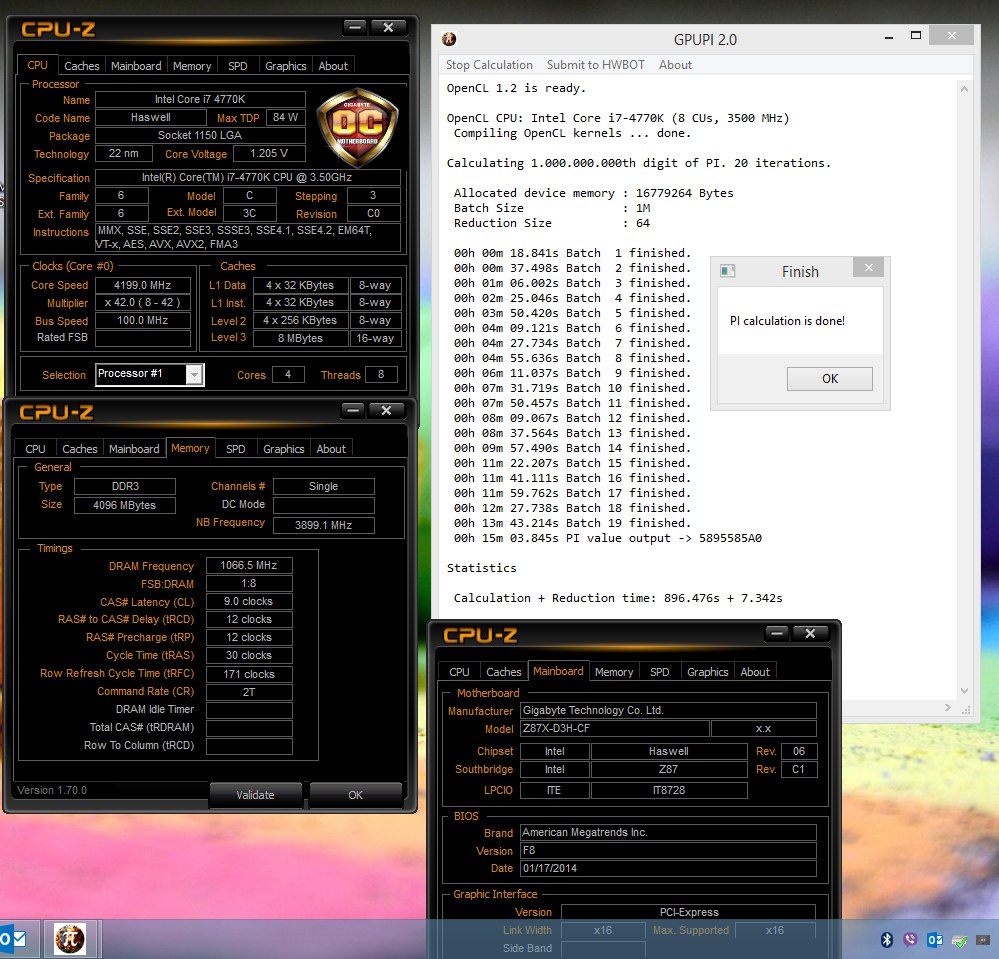Click the GPUPI application icon in title bar
Image resolution: width=999 pixels, height=959 pixels.
click(449, 39)
